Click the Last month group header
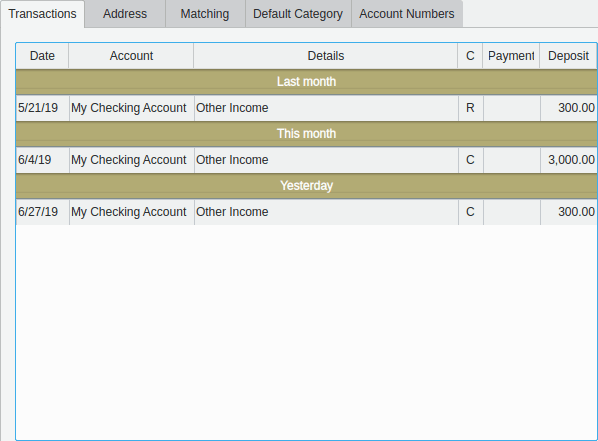598x441 pixels. [x=306, y=82]
